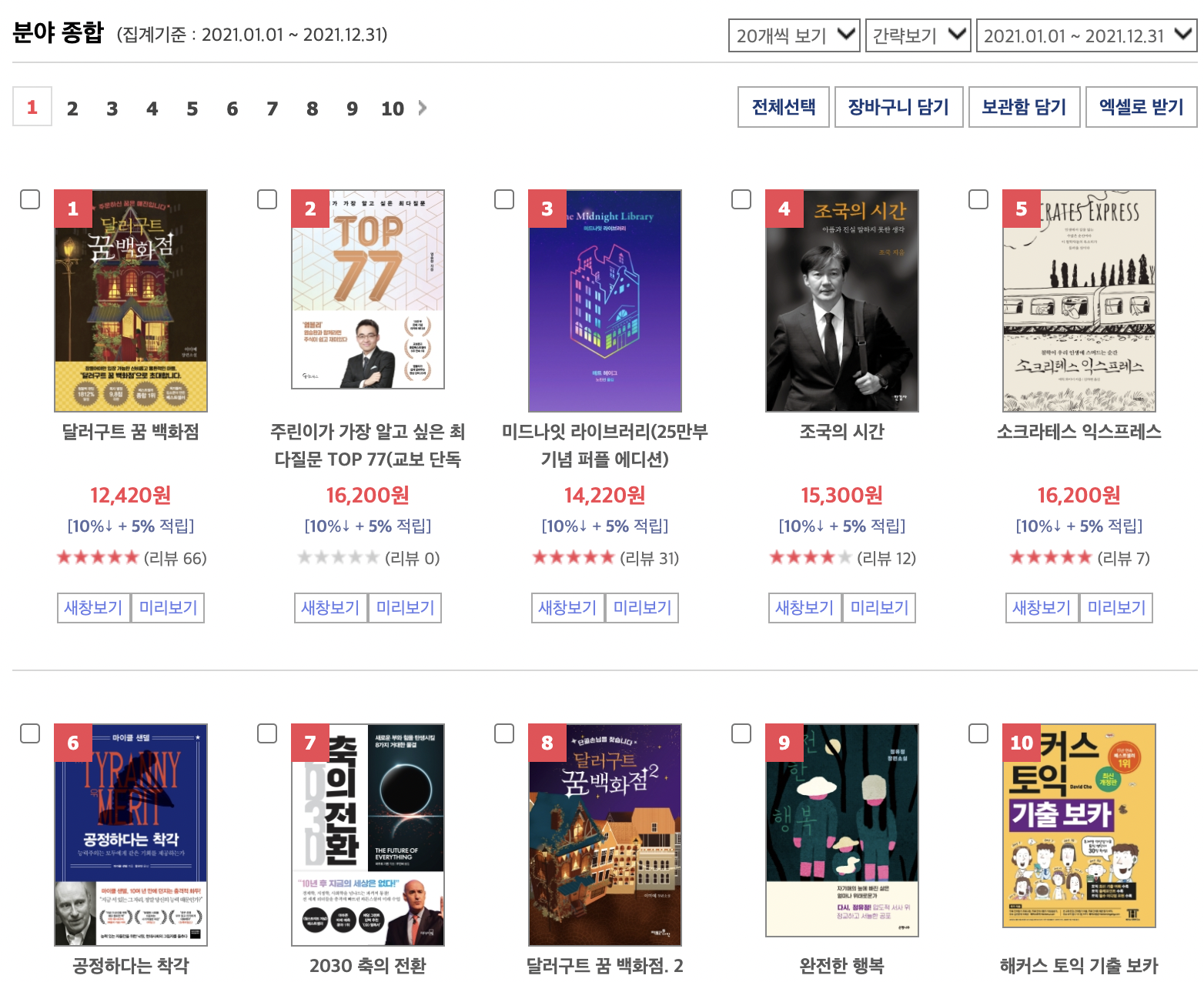
Task: Open the TOP 77 book cover
Action: tap(368, 289)
